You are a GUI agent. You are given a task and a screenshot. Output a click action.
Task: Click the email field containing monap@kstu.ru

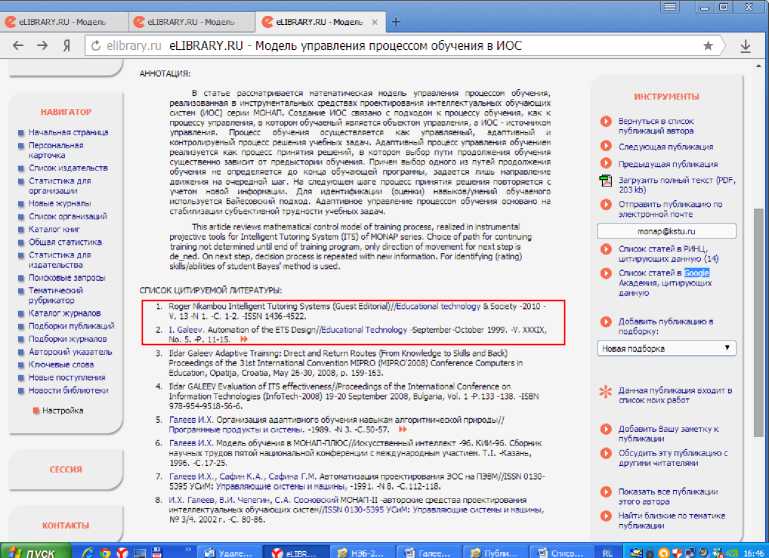coord(666,231)
